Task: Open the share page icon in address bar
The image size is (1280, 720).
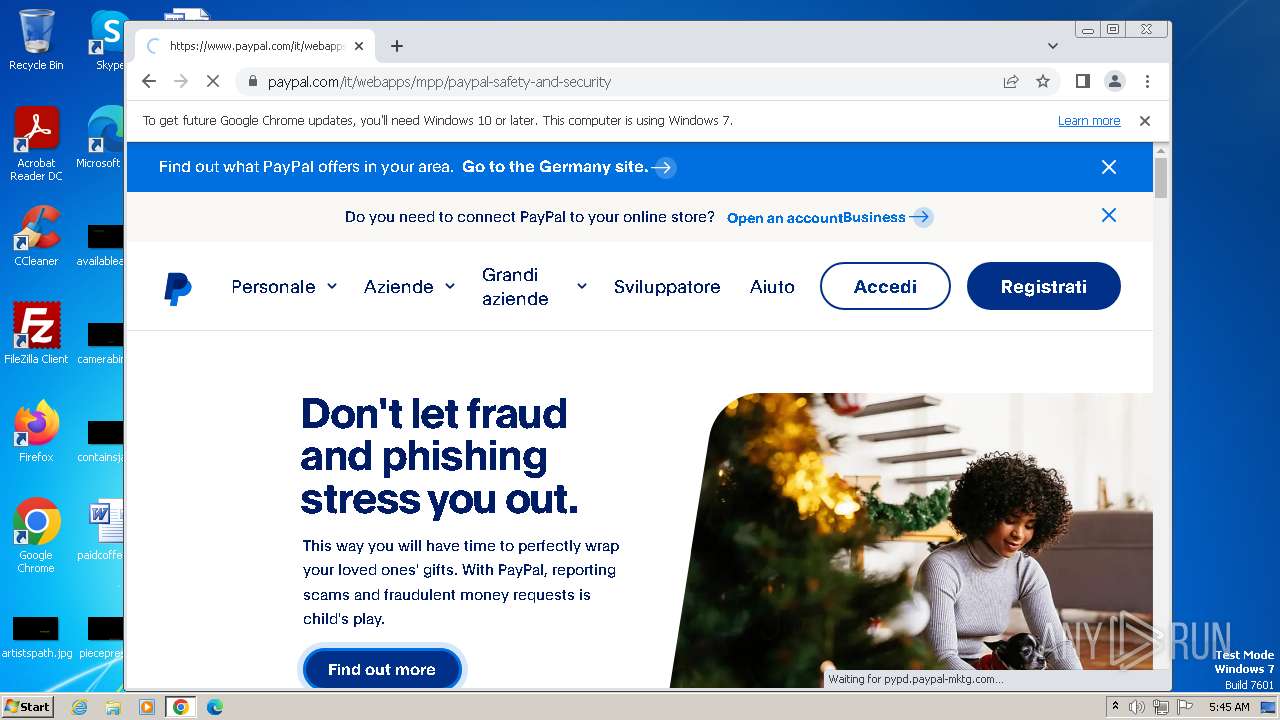Action: (1011, 82)
